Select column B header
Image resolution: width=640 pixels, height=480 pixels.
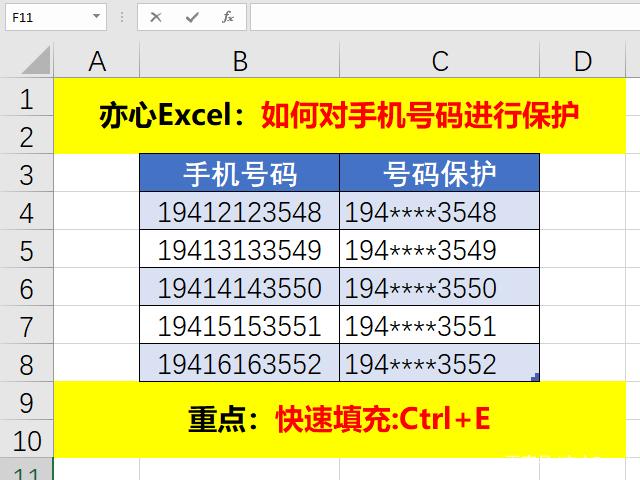point(240,62)
